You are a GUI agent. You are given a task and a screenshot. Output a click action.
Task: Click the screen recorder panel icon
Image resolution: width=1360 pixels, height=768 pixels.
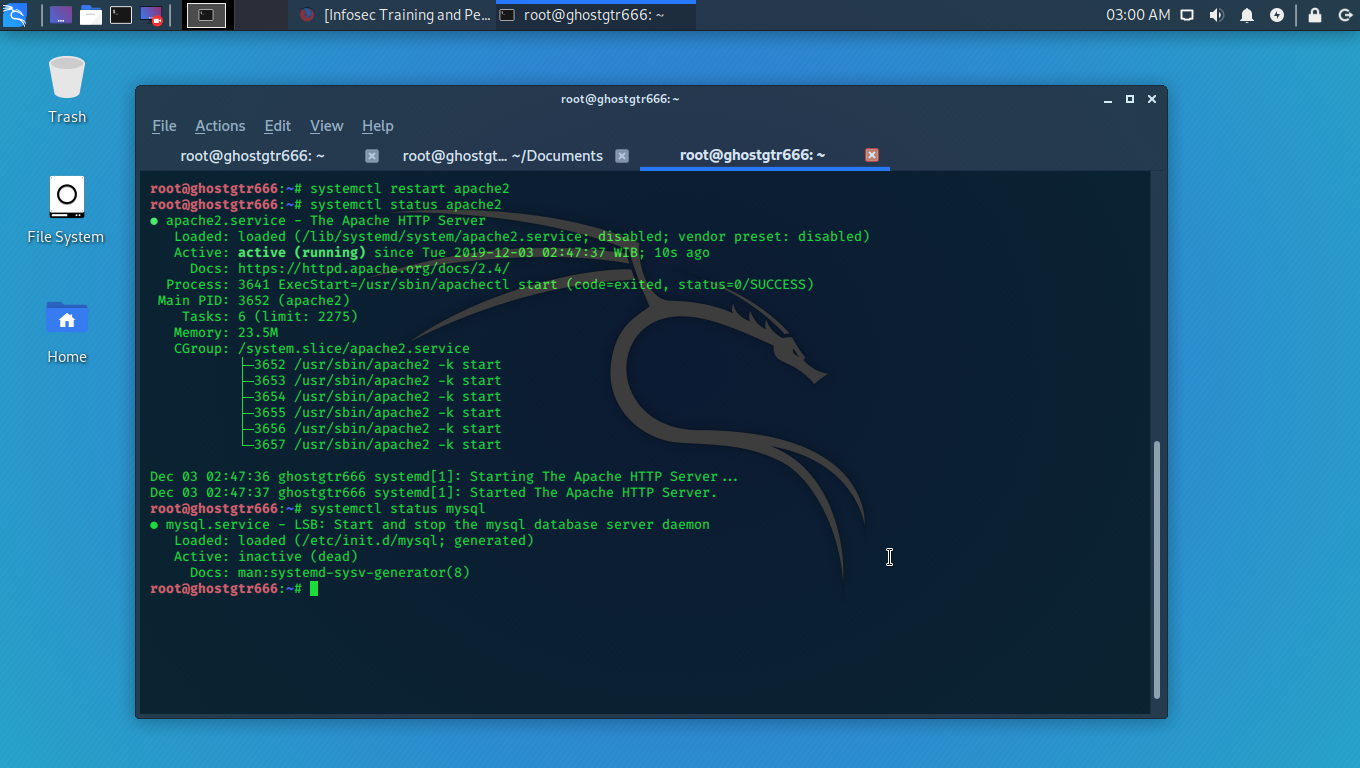pyautogui.click(x=151, y=15)
